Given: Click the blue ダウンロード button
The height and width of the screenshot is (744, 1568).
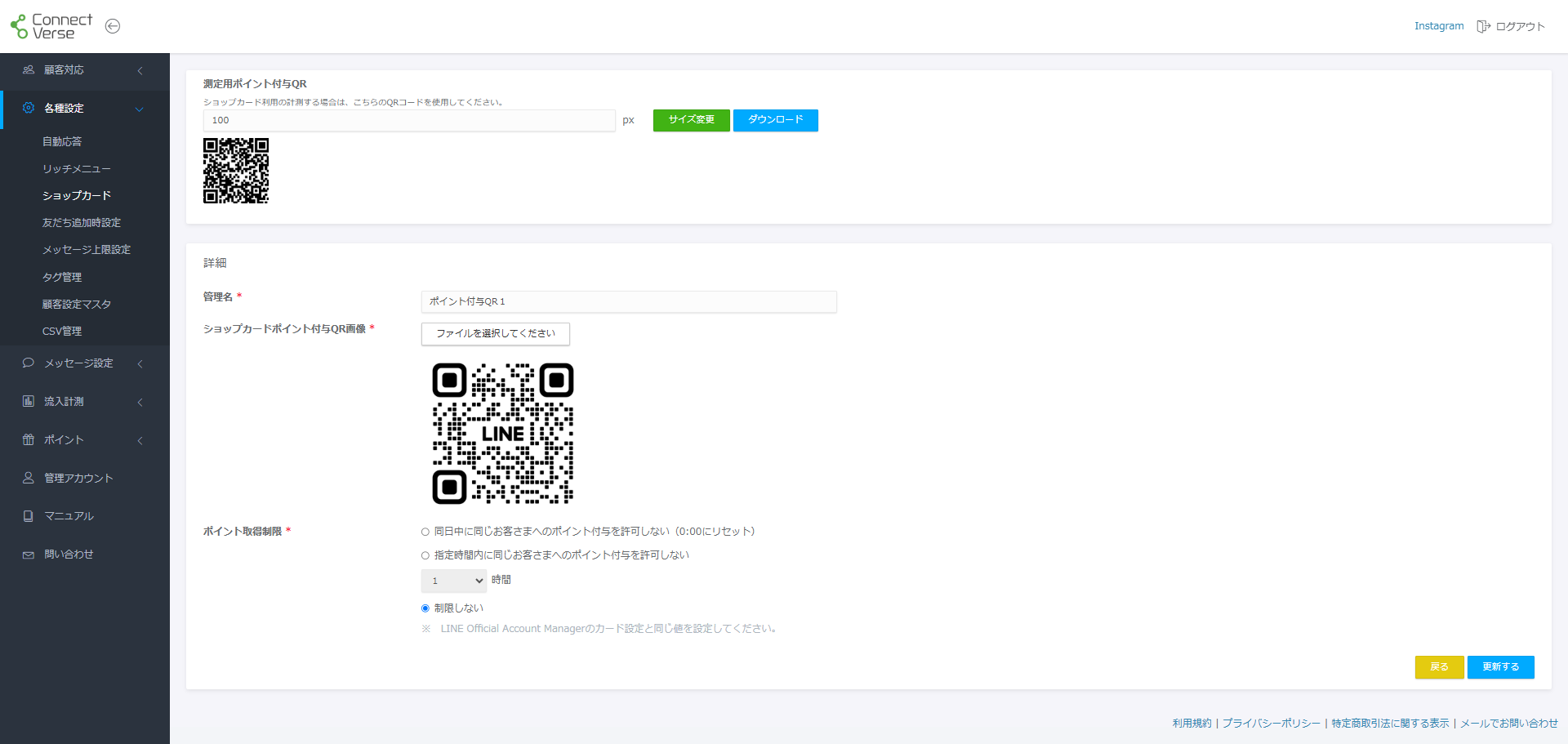Looking at the screenshot, I should pos(776,120).
